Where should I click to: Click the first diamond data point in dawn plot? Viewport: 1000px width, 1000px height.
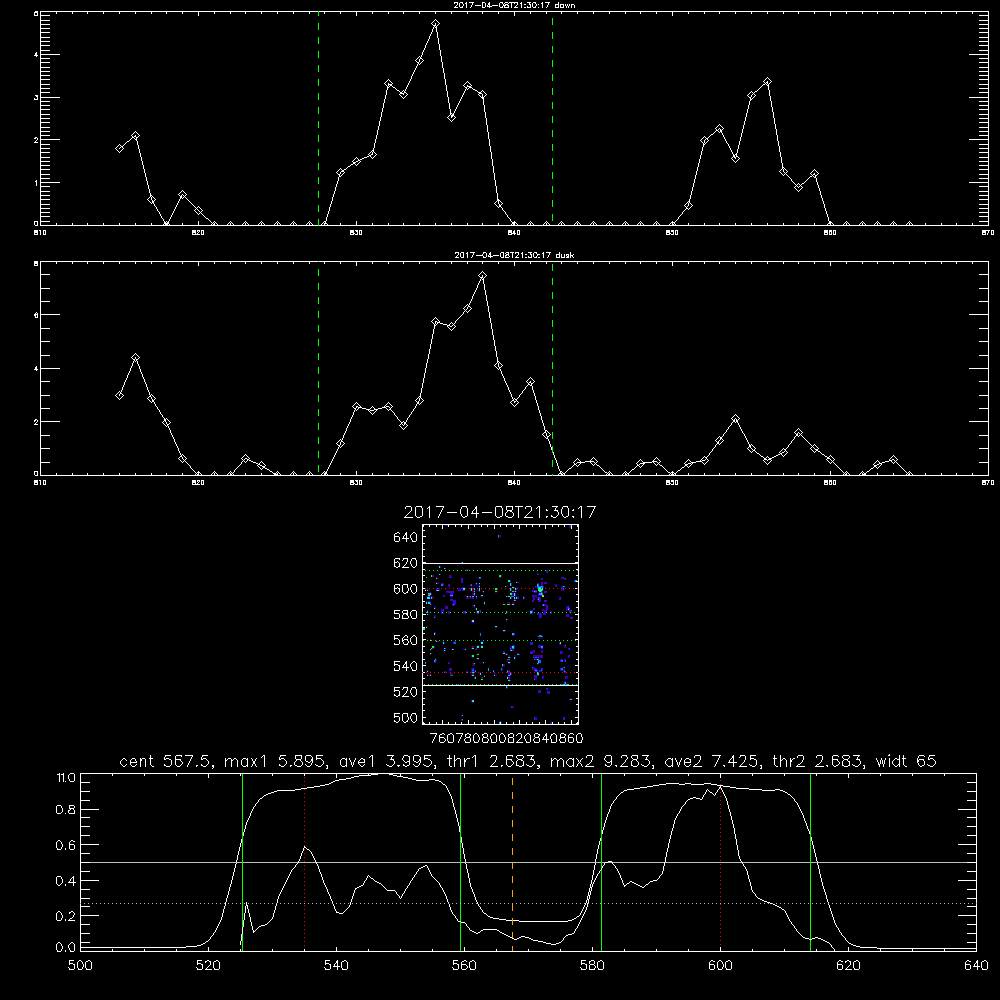(119, 149)
